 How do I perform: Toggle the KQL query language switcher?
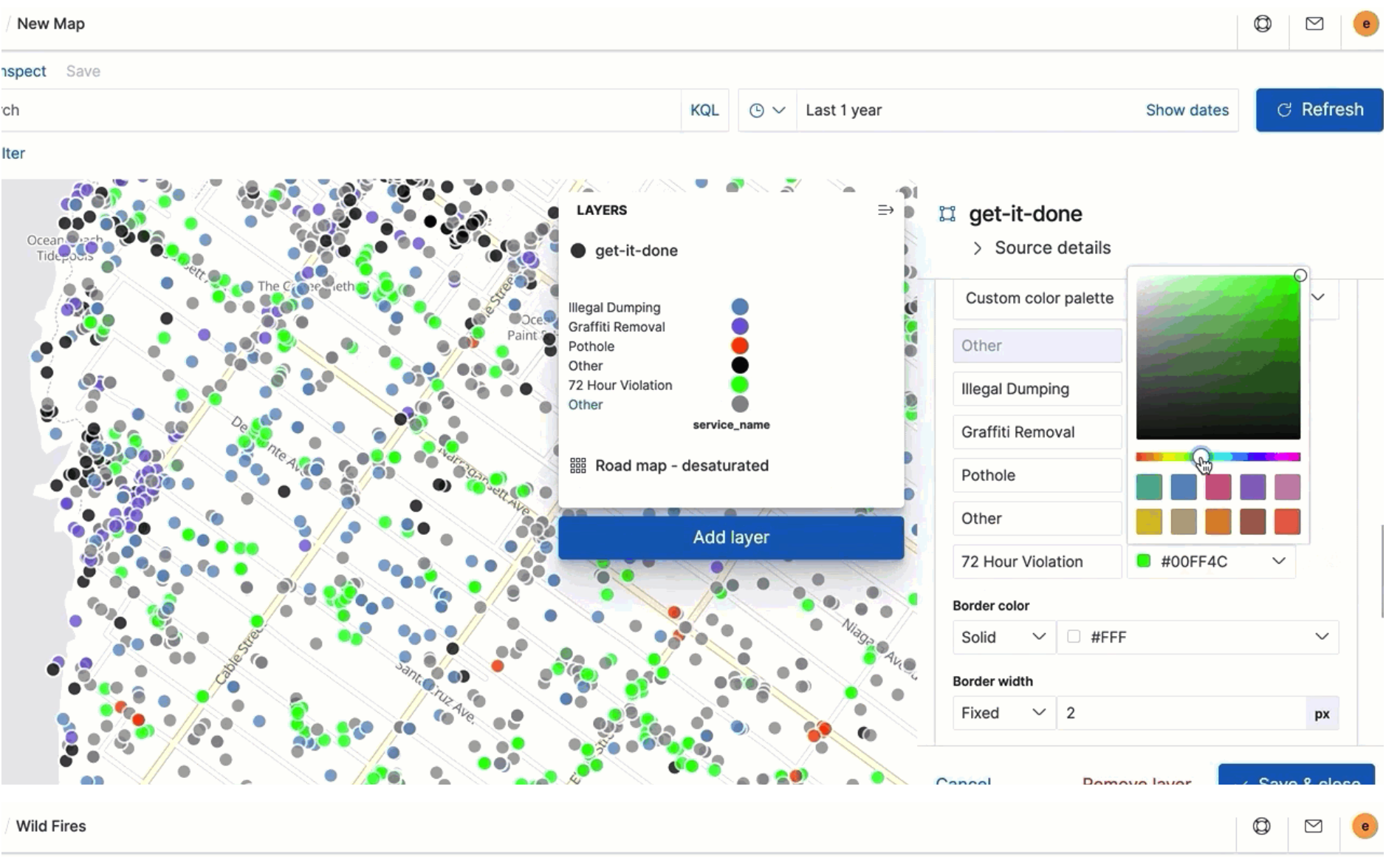click(704, 110)
